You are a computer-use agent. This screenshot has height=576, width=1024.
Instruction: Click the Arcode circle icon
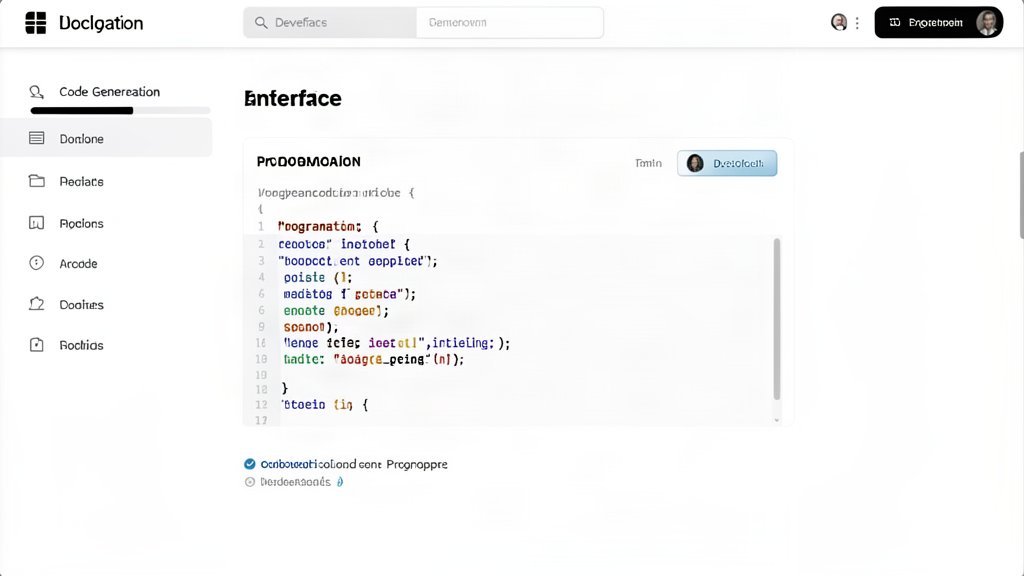37,263
